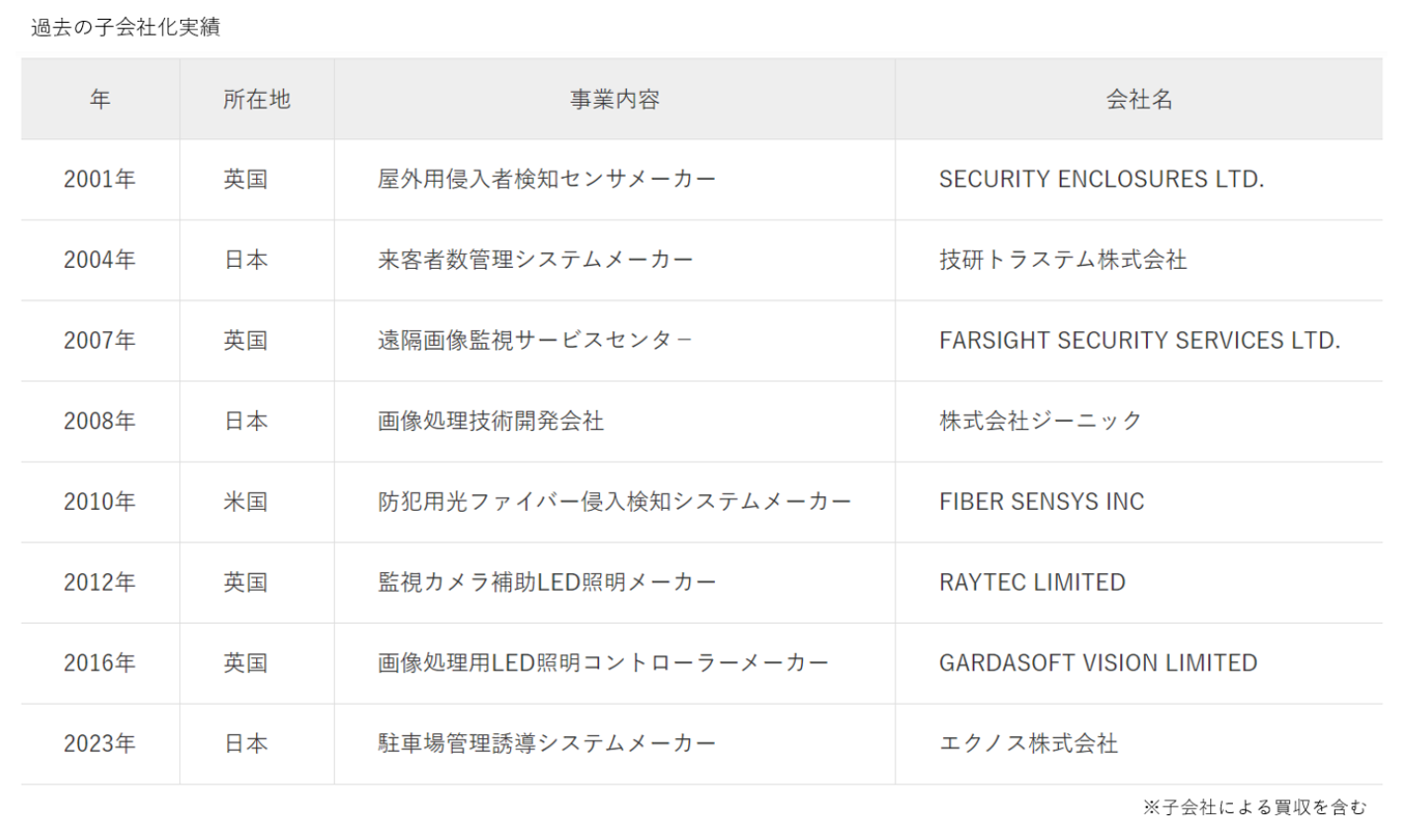Click the 会社名 column header
Screen dimensions: 1402x840
point(1139,99)
